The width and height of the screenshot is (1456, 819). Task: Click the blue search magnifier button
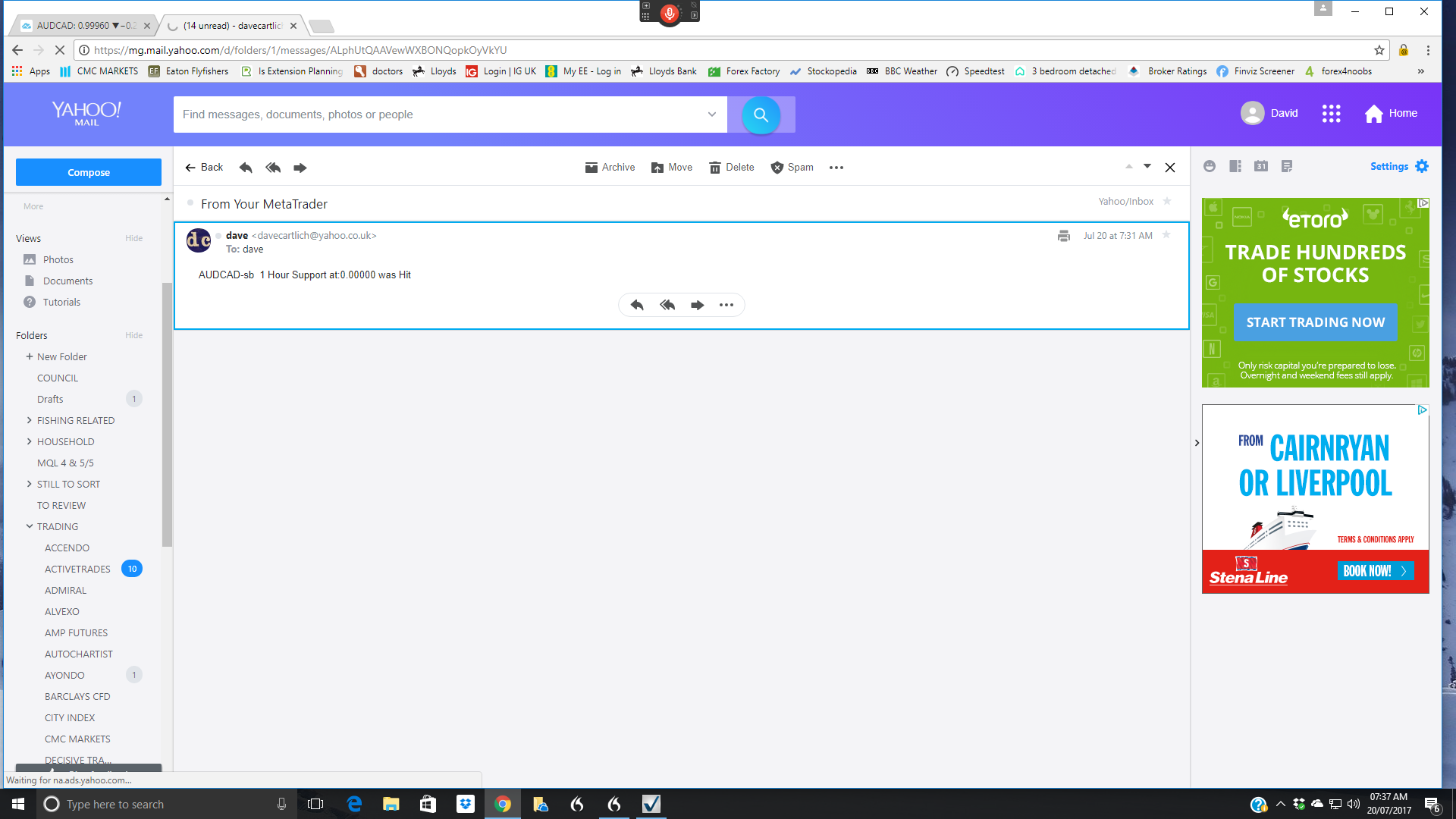tap(761, 115)
